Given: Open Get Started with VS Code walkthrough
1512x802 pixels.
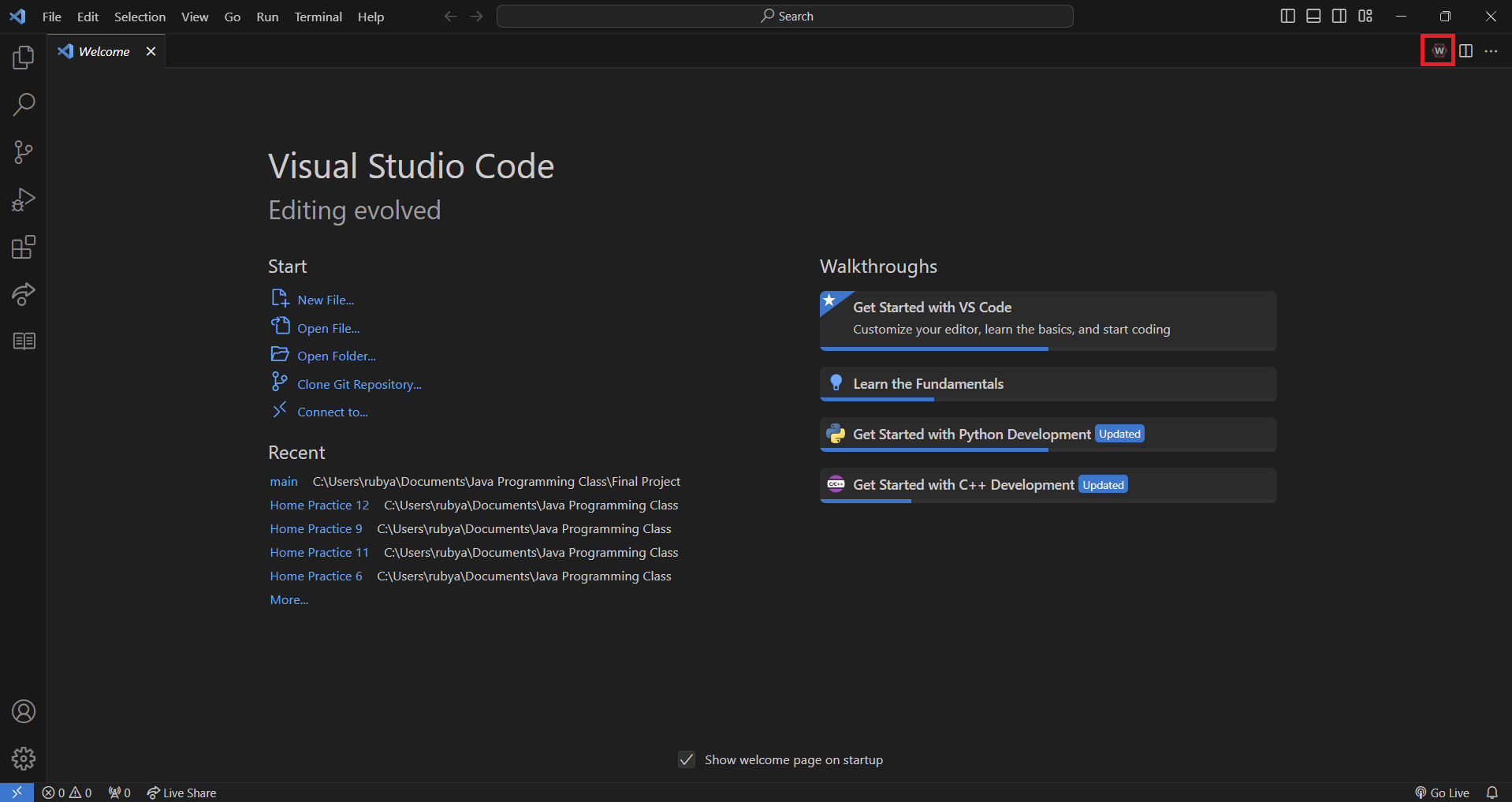Looking at the screenshot, I should (1048, 320).
